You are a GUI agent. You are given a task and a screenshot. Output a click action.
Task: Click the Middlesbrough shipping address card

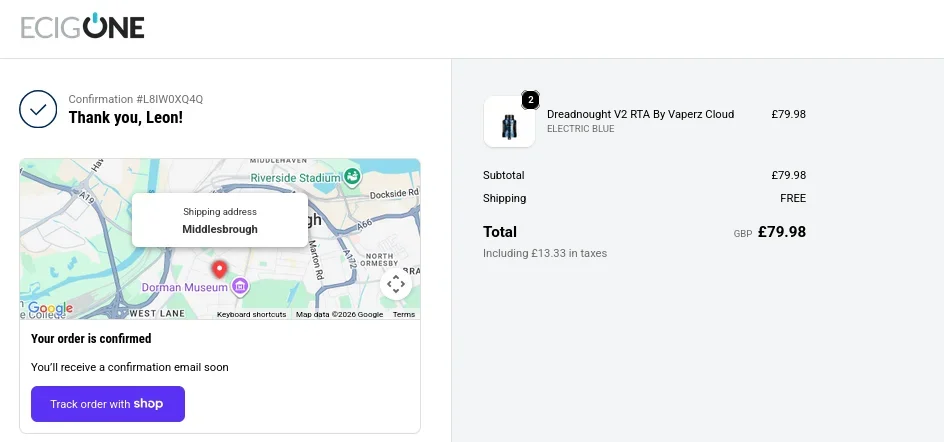[x=220, y=220]
